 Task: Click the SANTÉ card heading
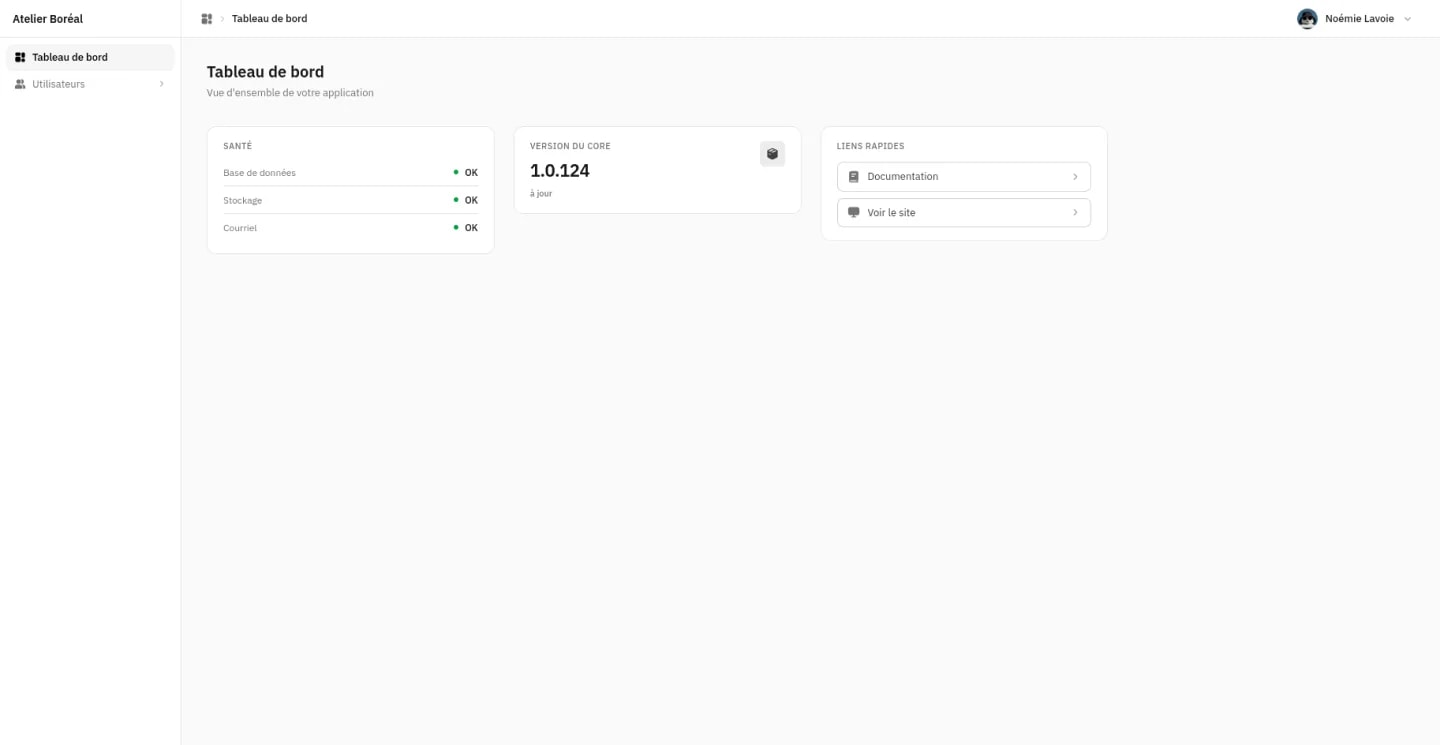[238, 146]
